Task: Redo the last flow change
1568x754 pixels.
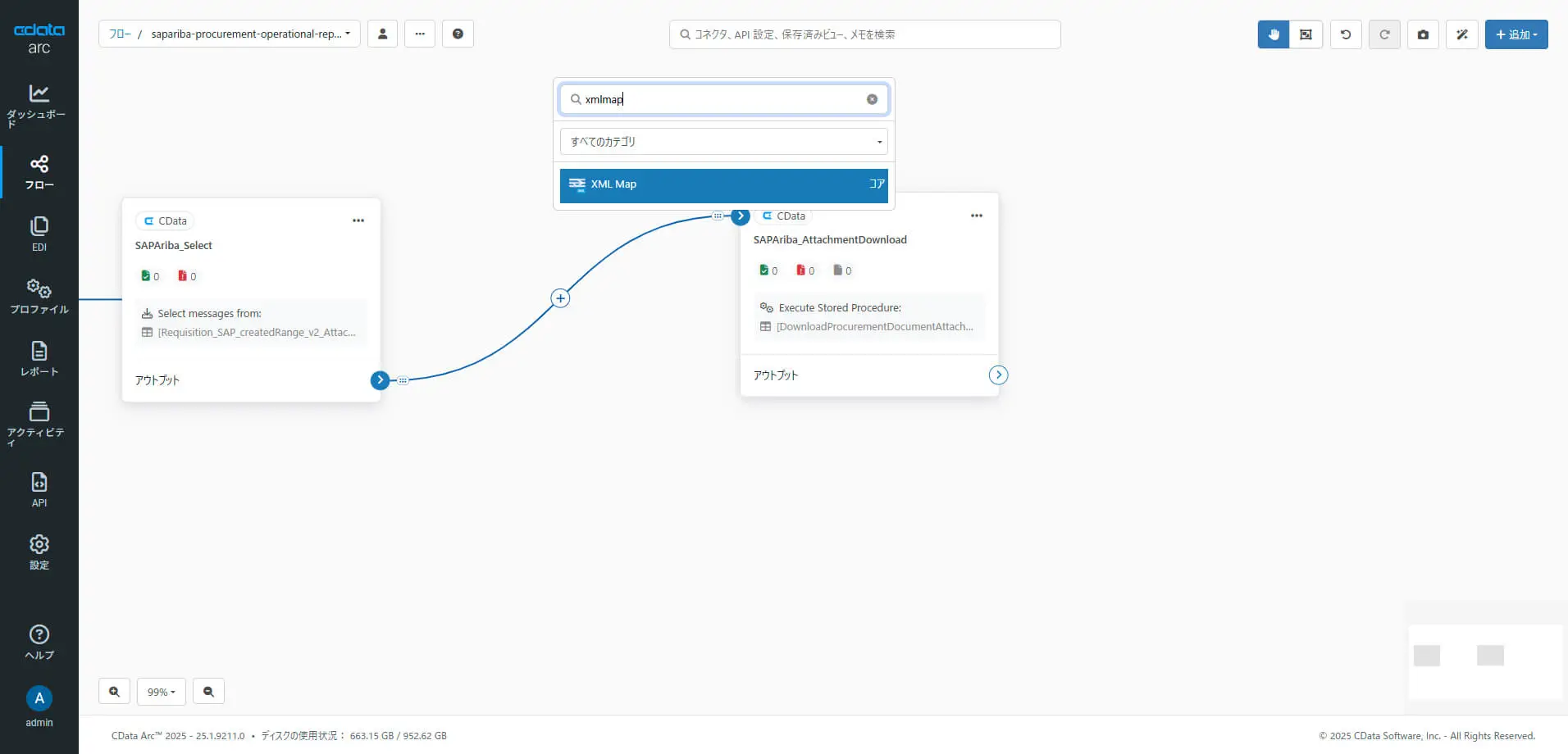Action: [1384, 34]
